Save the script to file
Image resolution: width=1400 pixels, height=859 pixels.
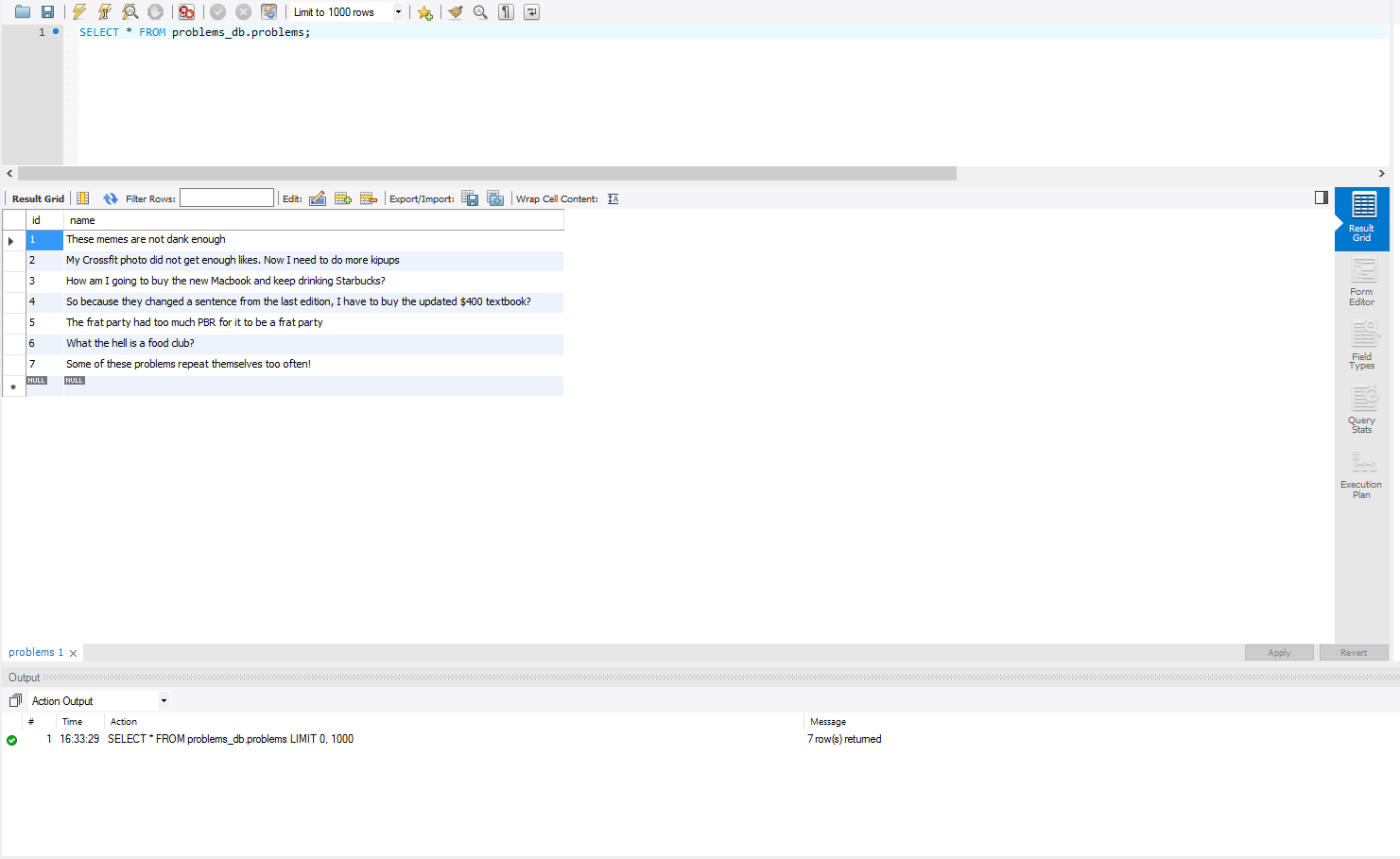47,12
